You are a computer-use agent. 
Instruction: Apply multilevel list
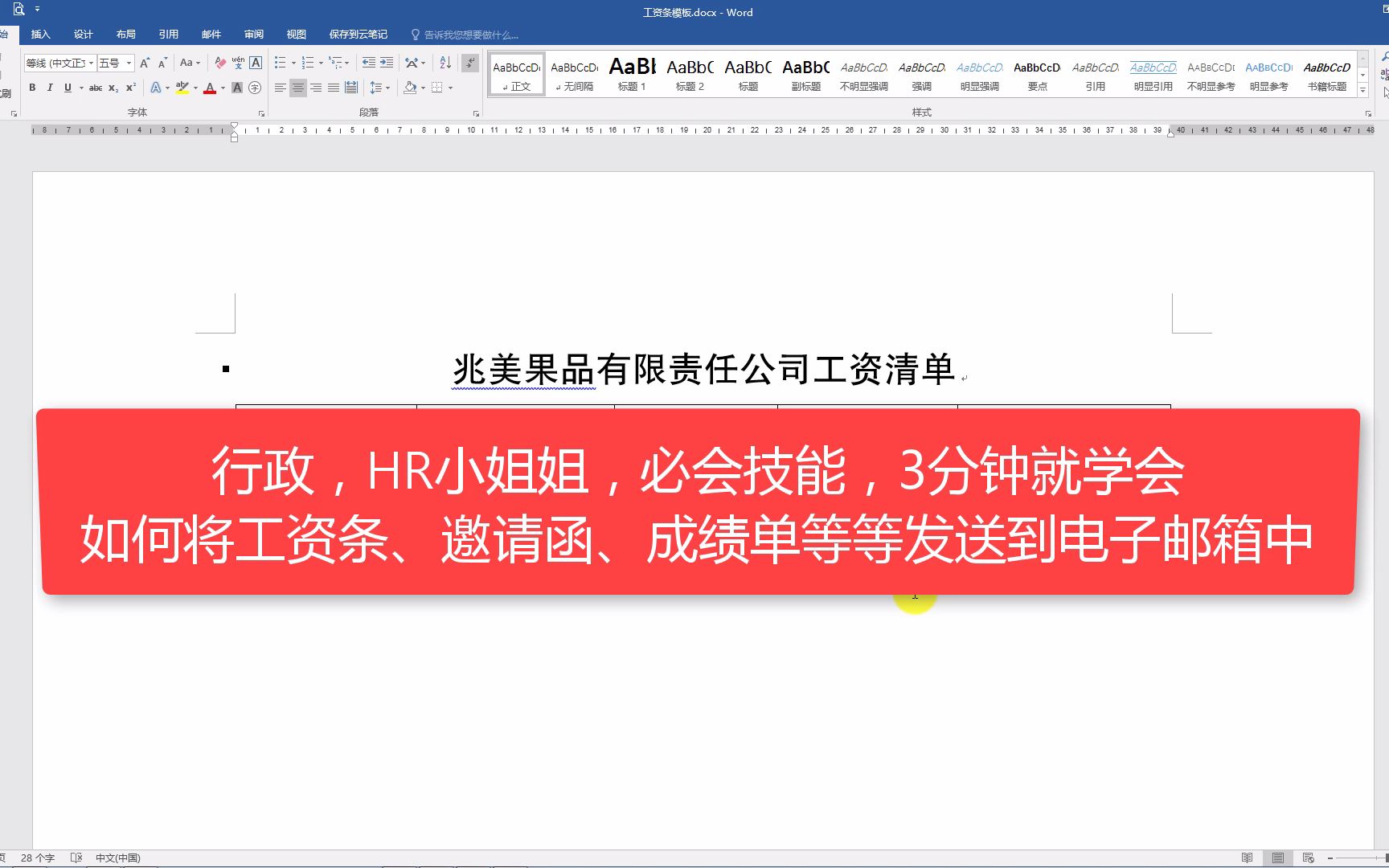click(x=335, y=63)
